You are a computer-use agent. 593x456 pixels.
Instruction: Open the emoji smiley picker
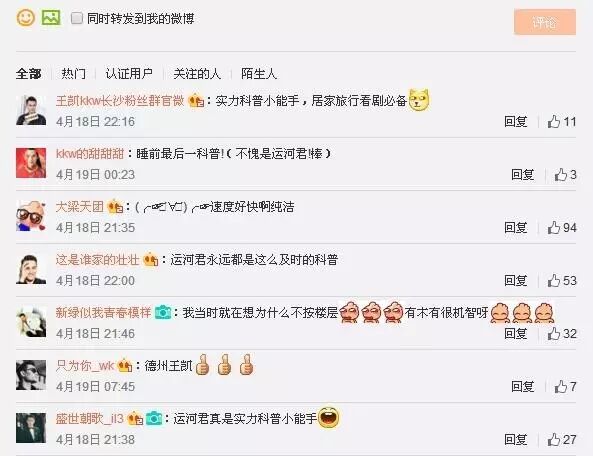(26, 18)
